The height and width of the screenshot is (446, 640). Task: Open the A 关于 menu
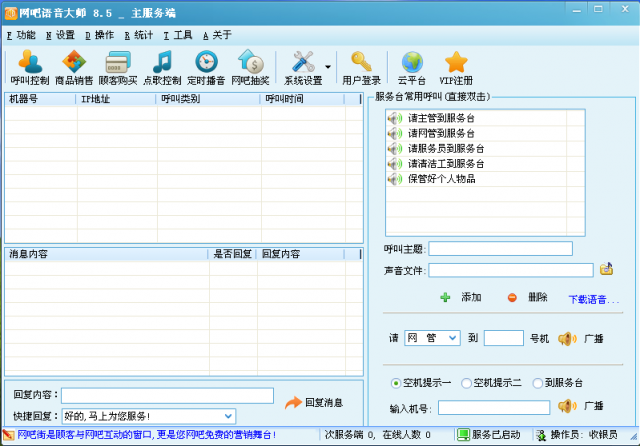[x=217, y=35]
